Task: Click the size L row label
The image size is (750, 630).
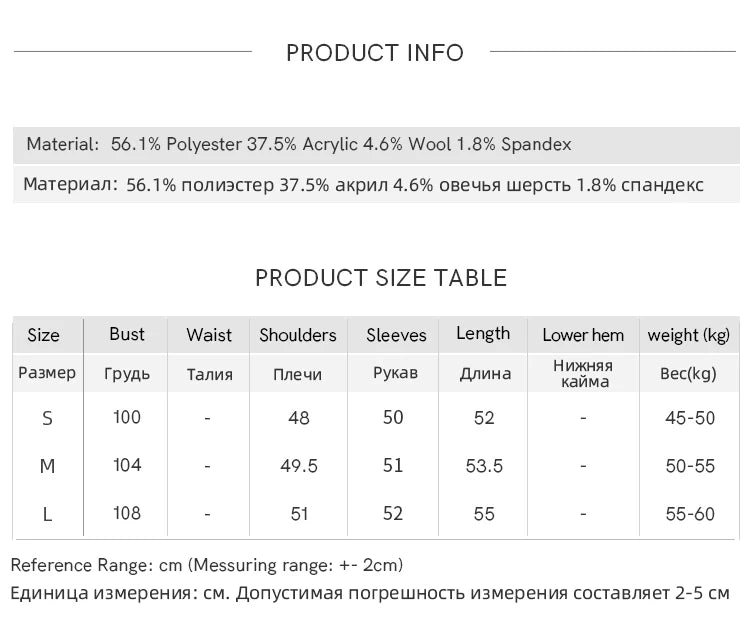Action: pos(47,515)
